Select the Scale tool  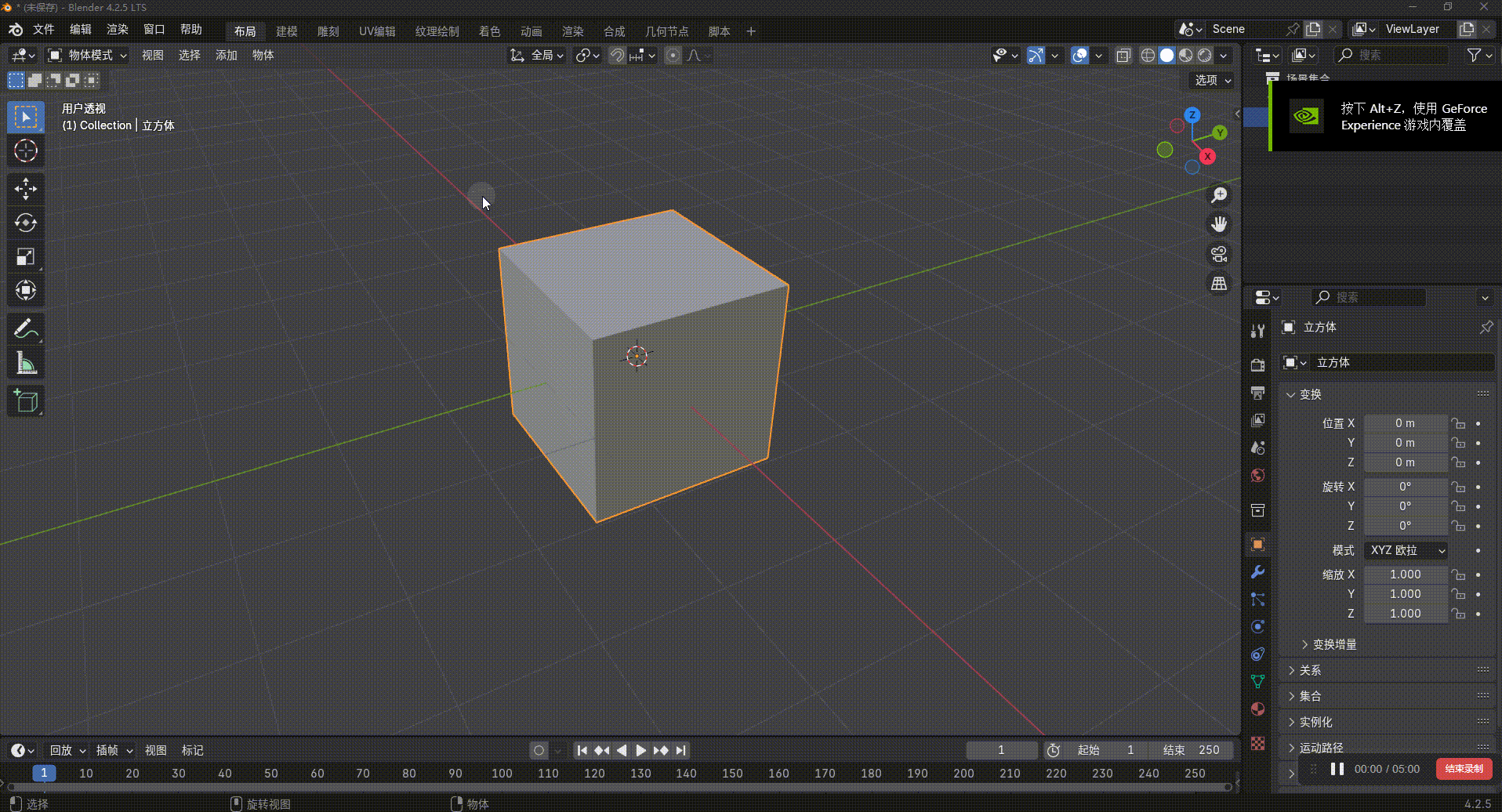point(25,257)
